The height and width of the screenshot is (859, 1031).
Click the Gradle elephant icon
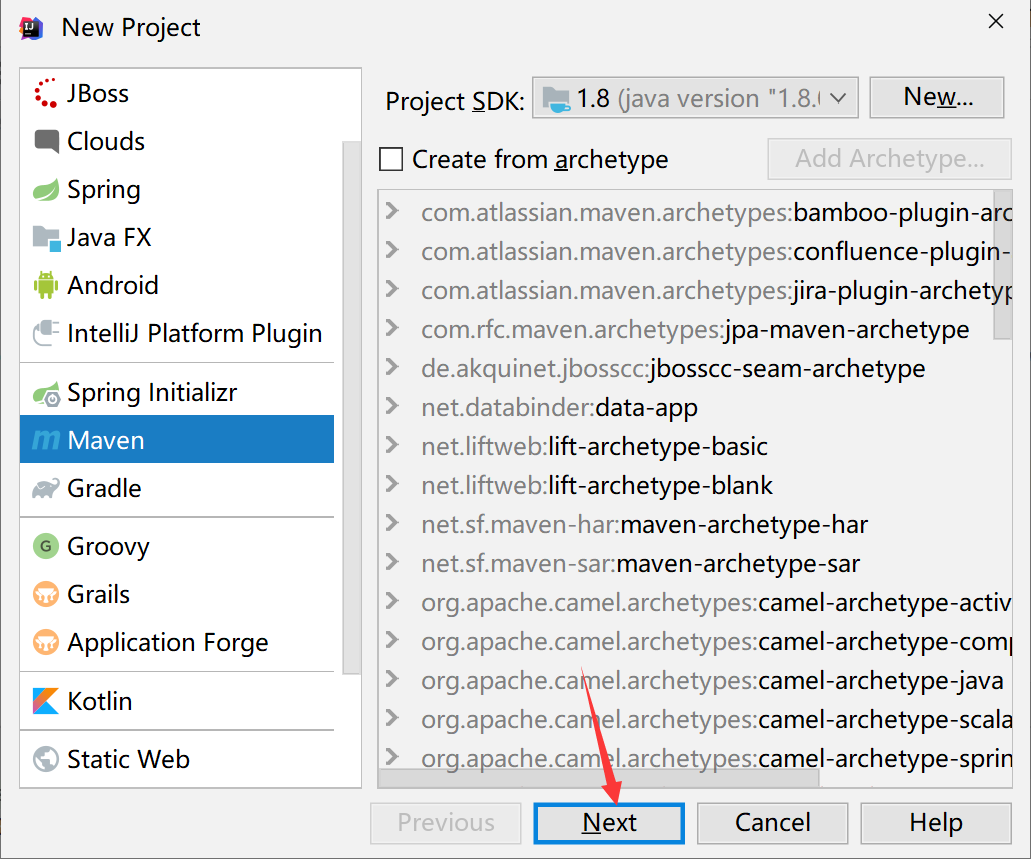point(46,489)
